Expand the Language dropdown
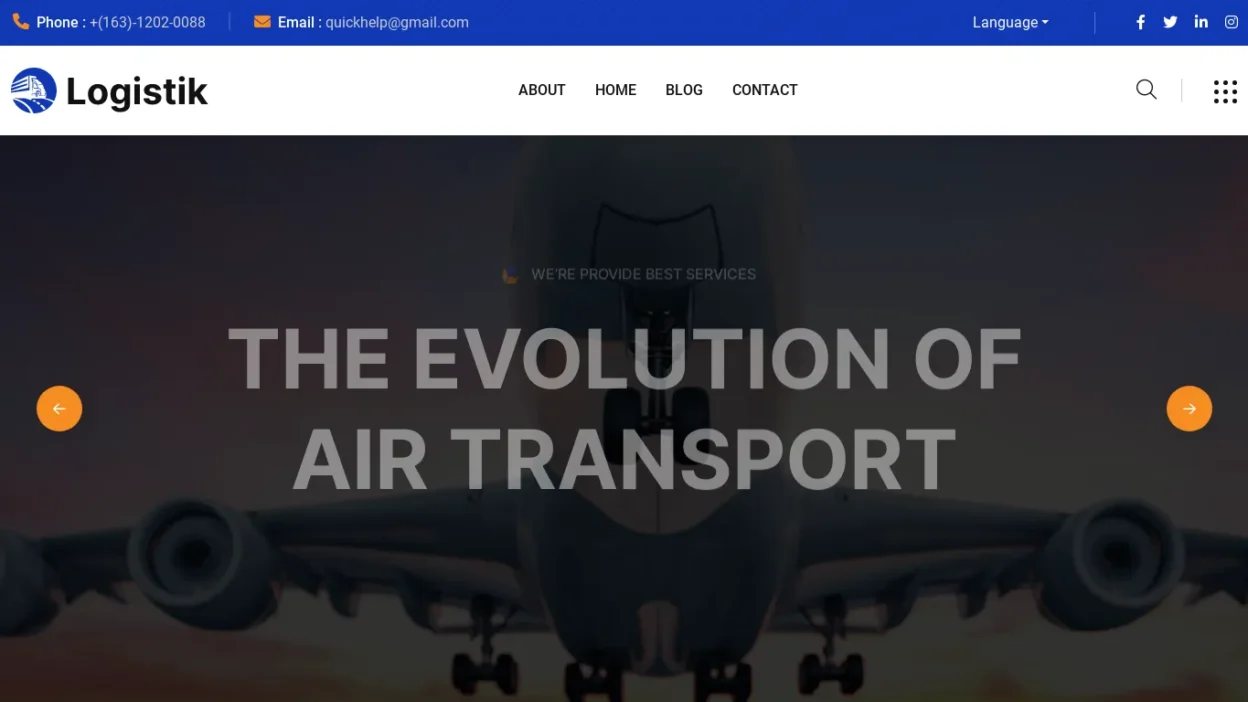This screenshot has width=1248, height=702. pyautogui.click(x=1010, y=22)
